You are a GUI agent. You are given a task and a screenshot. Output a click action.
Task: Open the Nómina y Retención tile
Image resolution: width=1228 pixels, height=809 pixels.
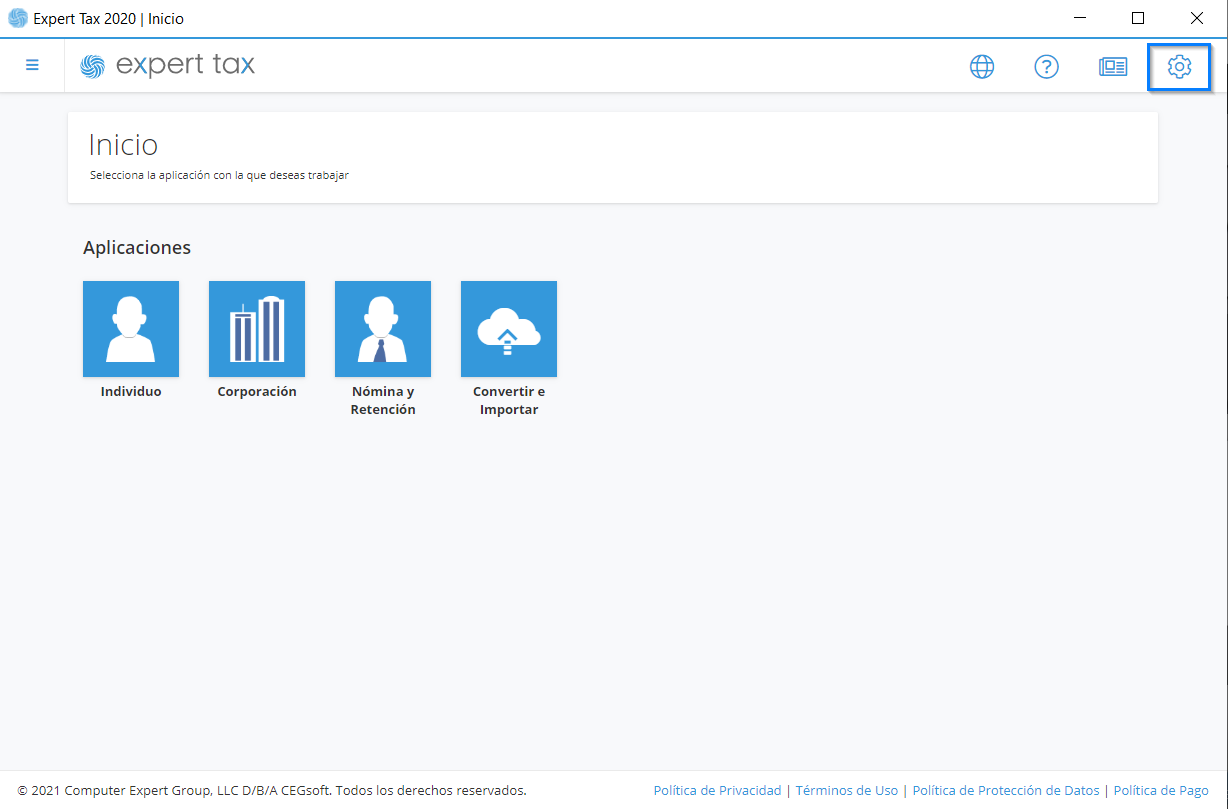[x=383, y=329]
